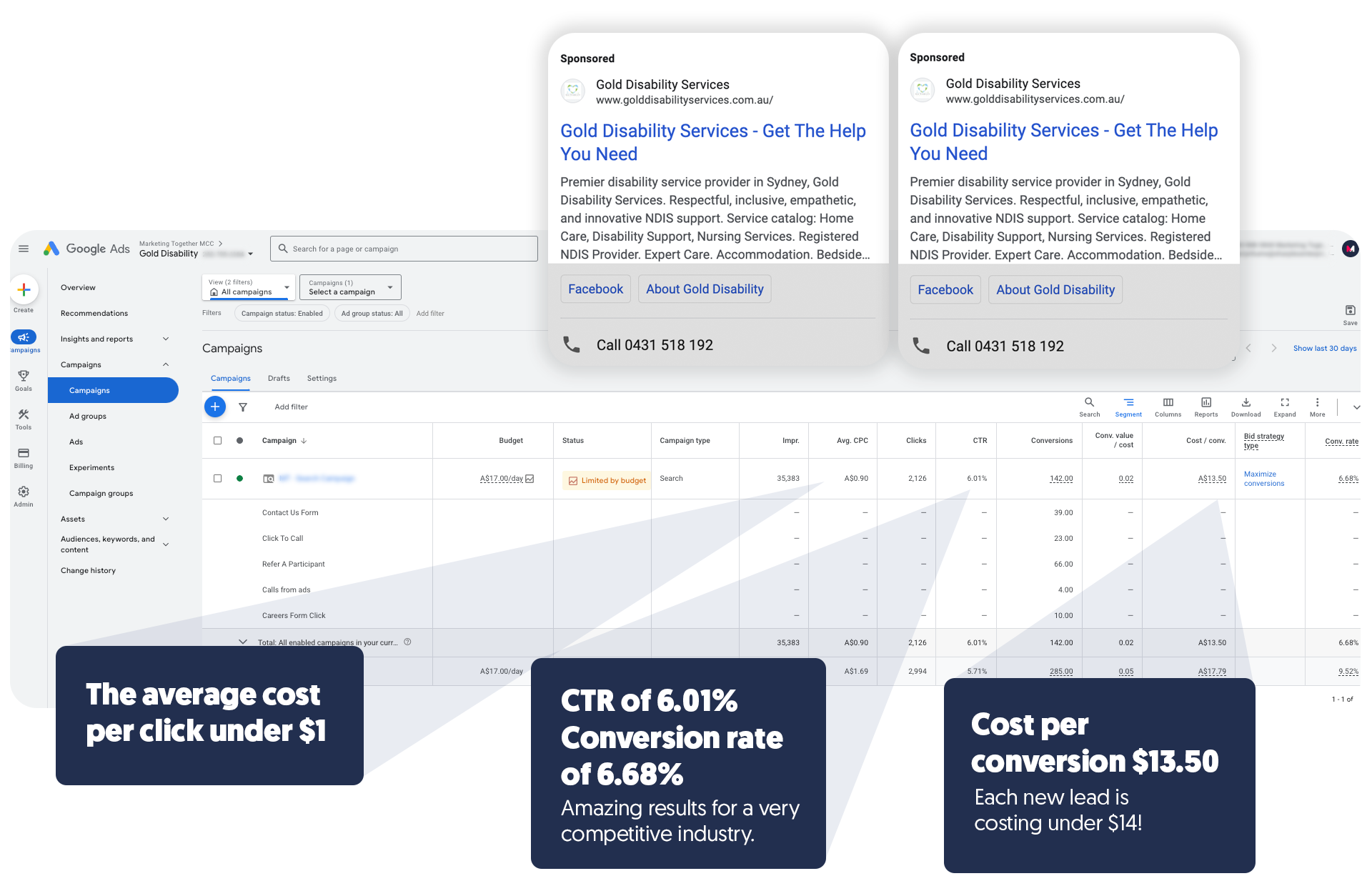Expand the Assets section
The width and height of the screenshot is (1372, 891).
166,519
